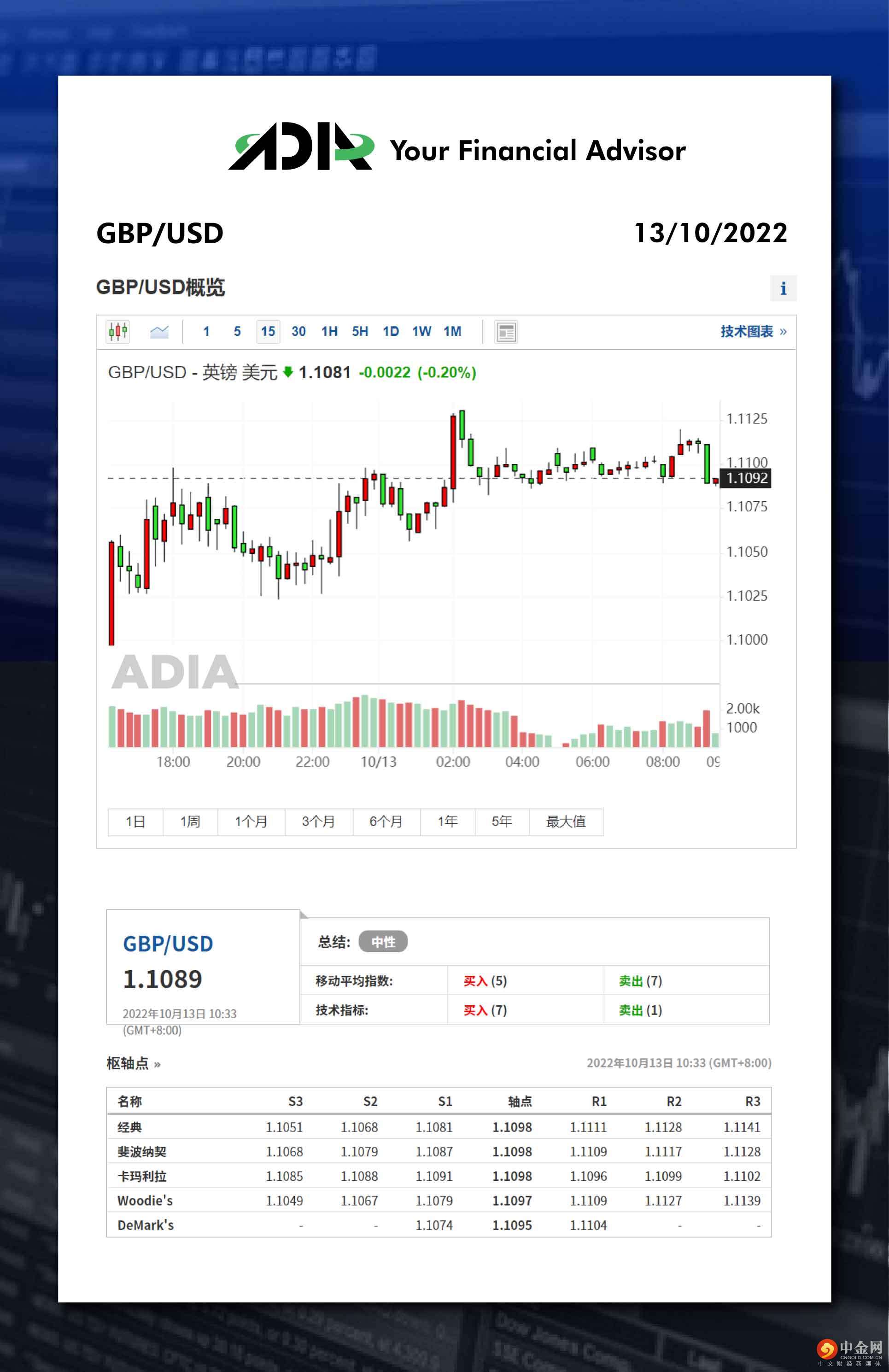
Task: Switch to area line chart icon
Action: (x=159, y=331)
